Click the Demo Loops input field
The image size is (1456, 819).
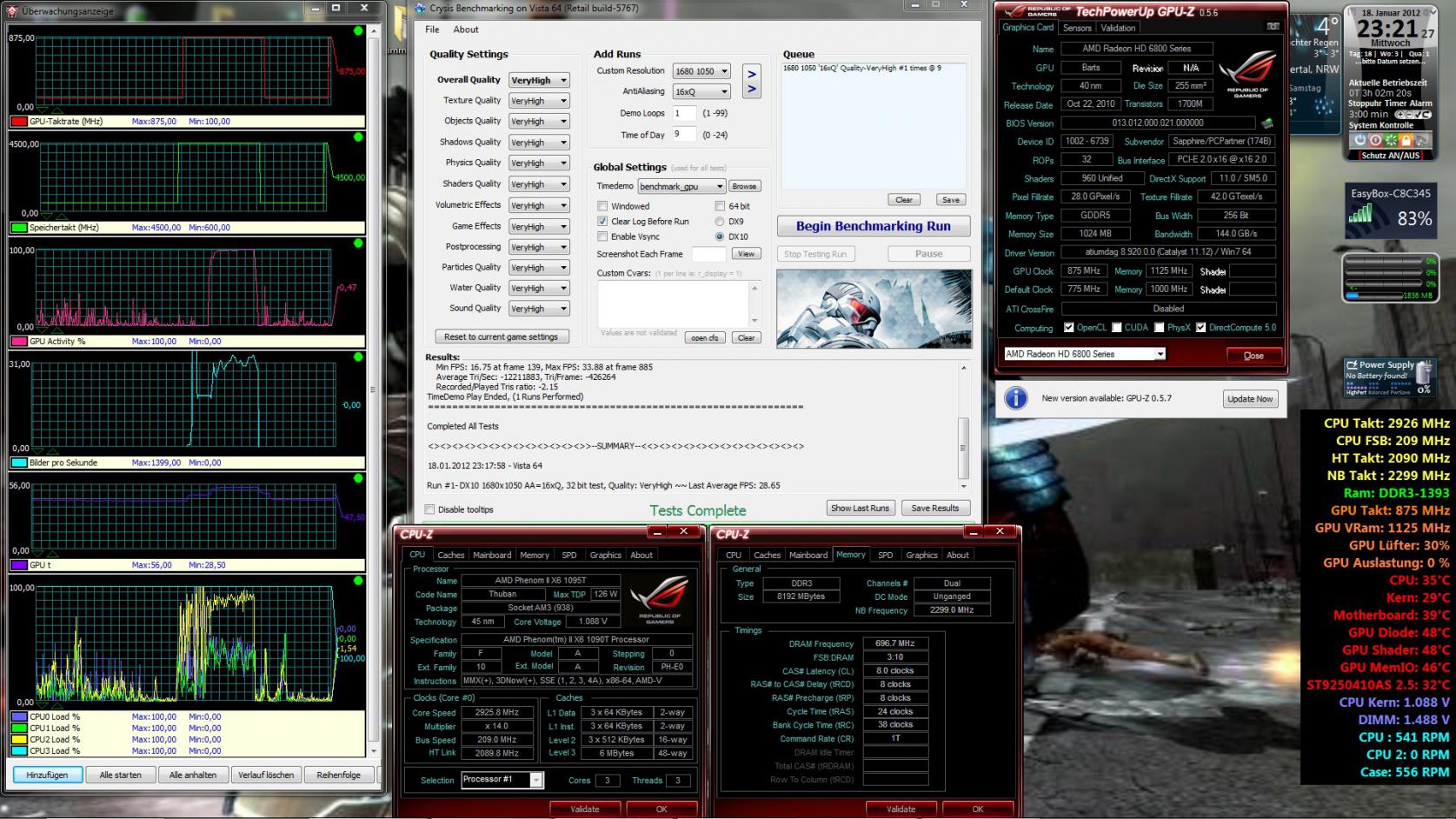[684, 113]
